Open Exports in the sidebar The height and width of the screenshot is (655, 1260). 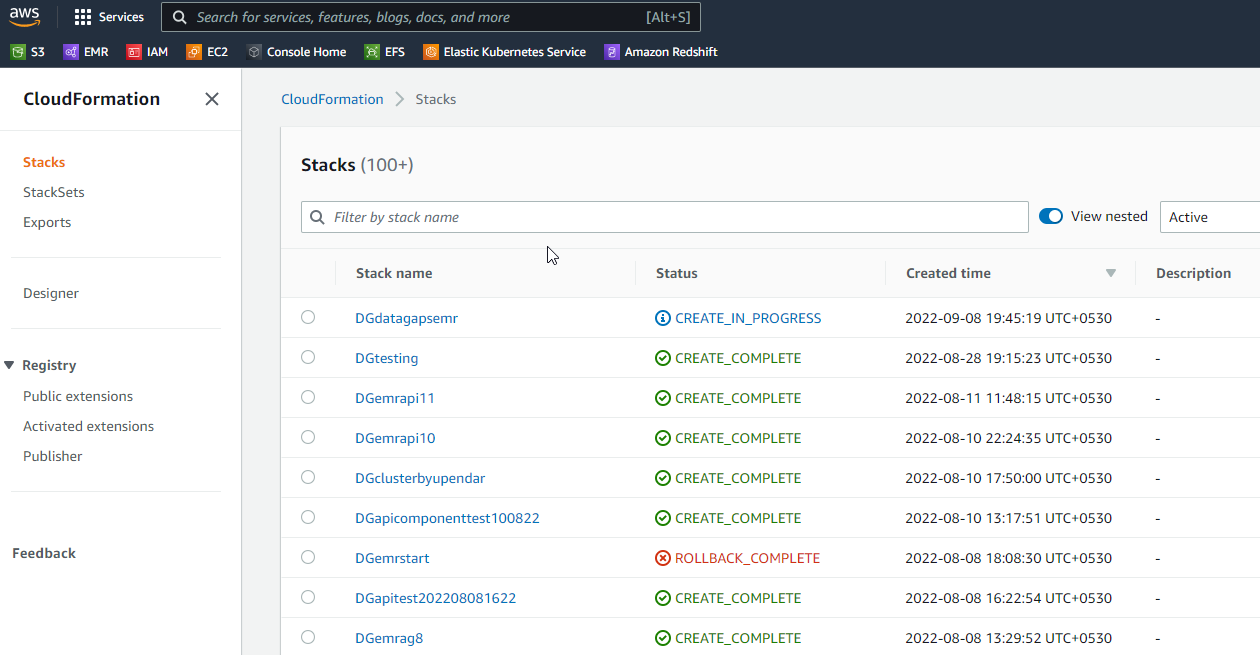tap(47, 222)
